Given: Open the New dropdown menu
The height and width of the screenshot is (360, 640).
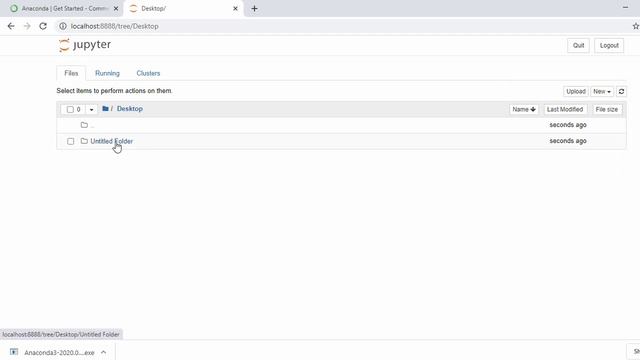Looking at the screenshot, I should coord(602,91).
